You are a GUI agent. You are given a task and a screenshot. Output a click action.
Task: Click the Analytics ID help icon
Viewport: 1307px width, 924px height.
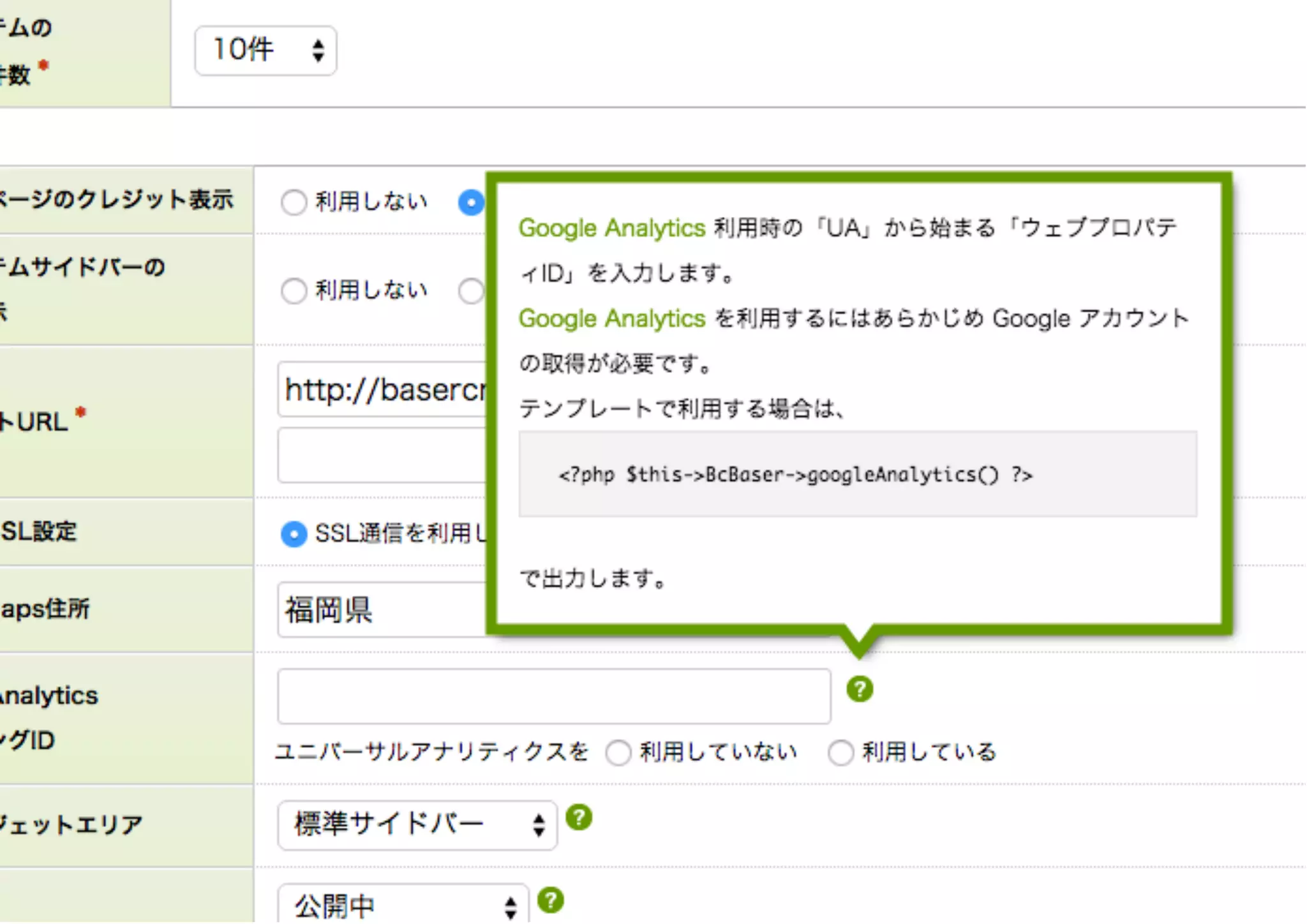[x=860, y=689]
